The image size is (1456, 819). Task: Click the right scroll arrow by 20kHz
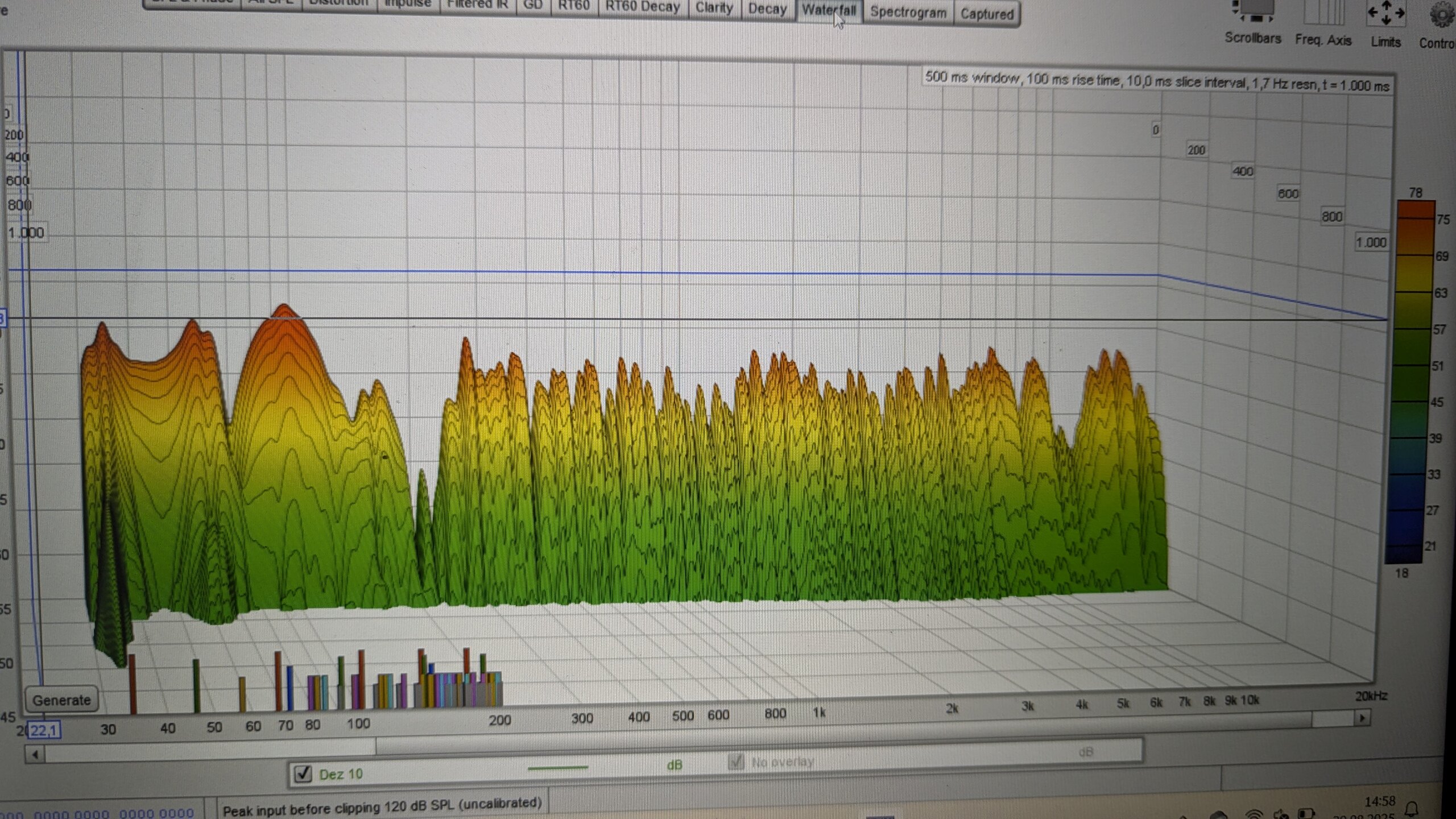coord(1362,718)
